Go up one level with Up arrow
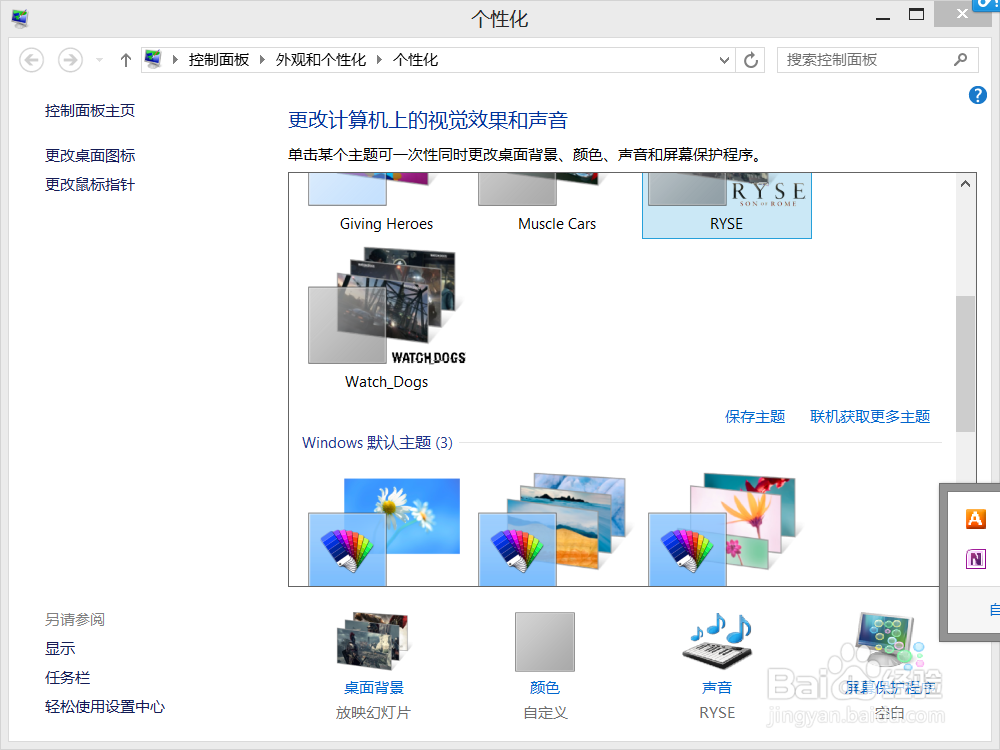 point(126,61)
